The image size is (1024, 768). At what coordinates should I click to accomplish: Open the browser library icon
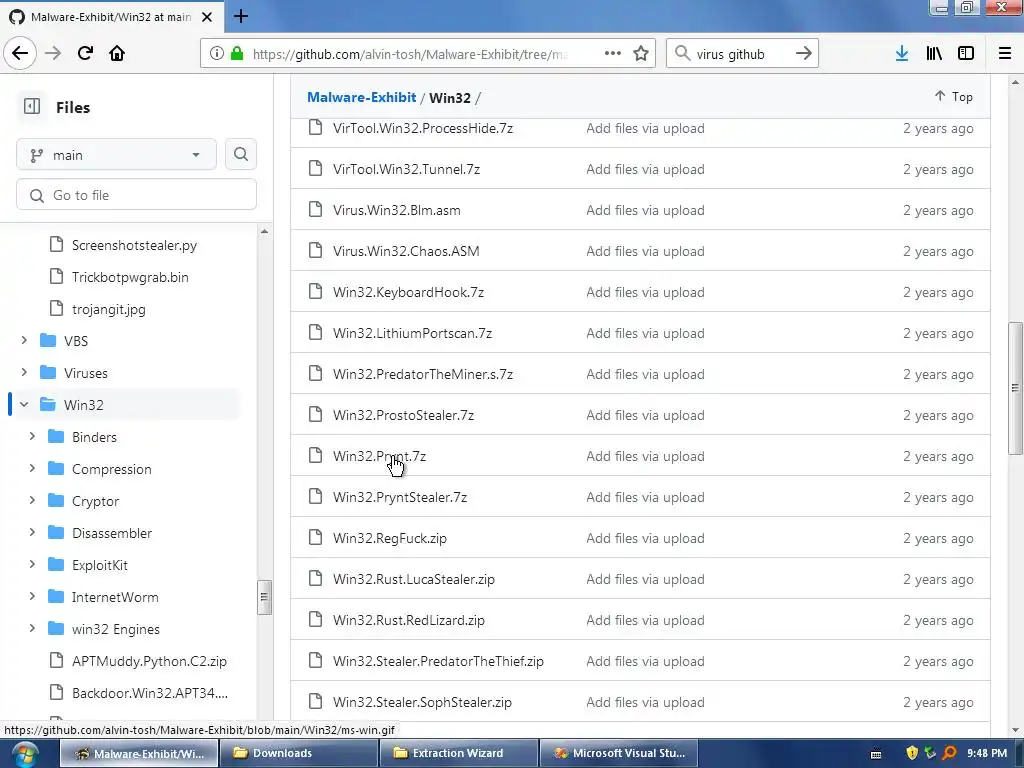click(x=934, y=53)
